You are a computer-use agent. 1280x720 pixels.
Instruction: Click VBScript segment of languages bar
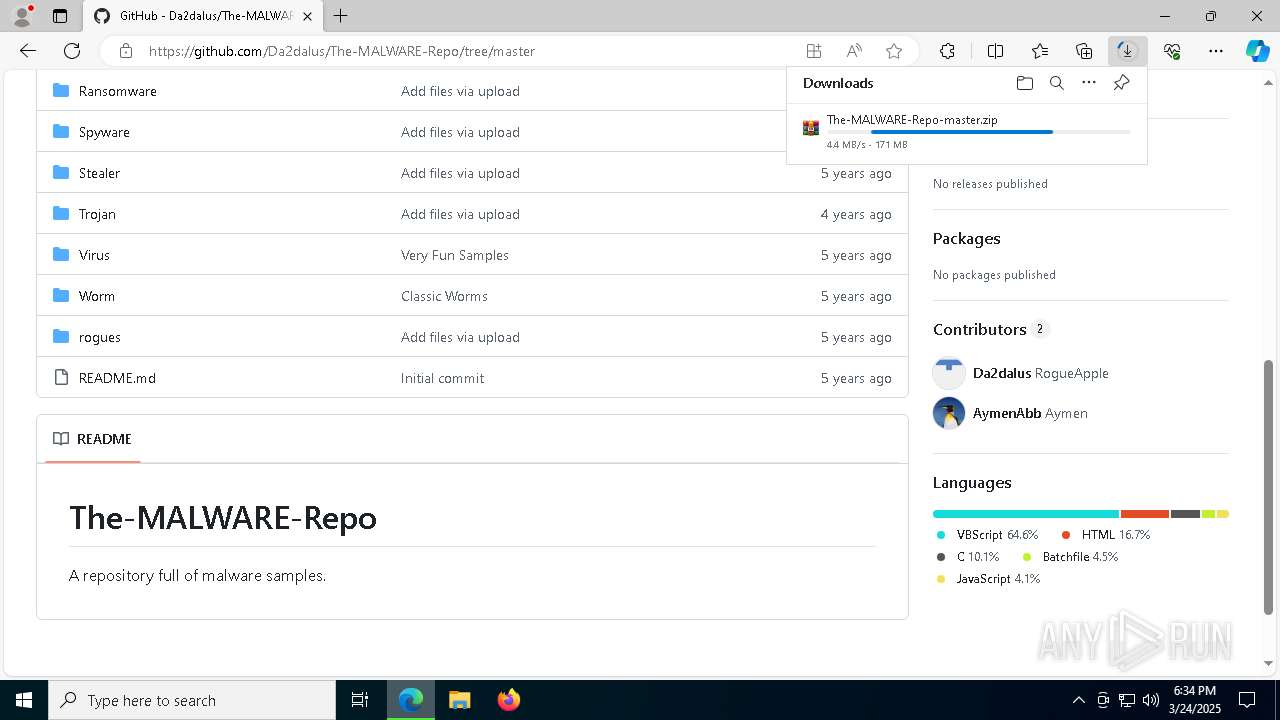(1026, 514)
